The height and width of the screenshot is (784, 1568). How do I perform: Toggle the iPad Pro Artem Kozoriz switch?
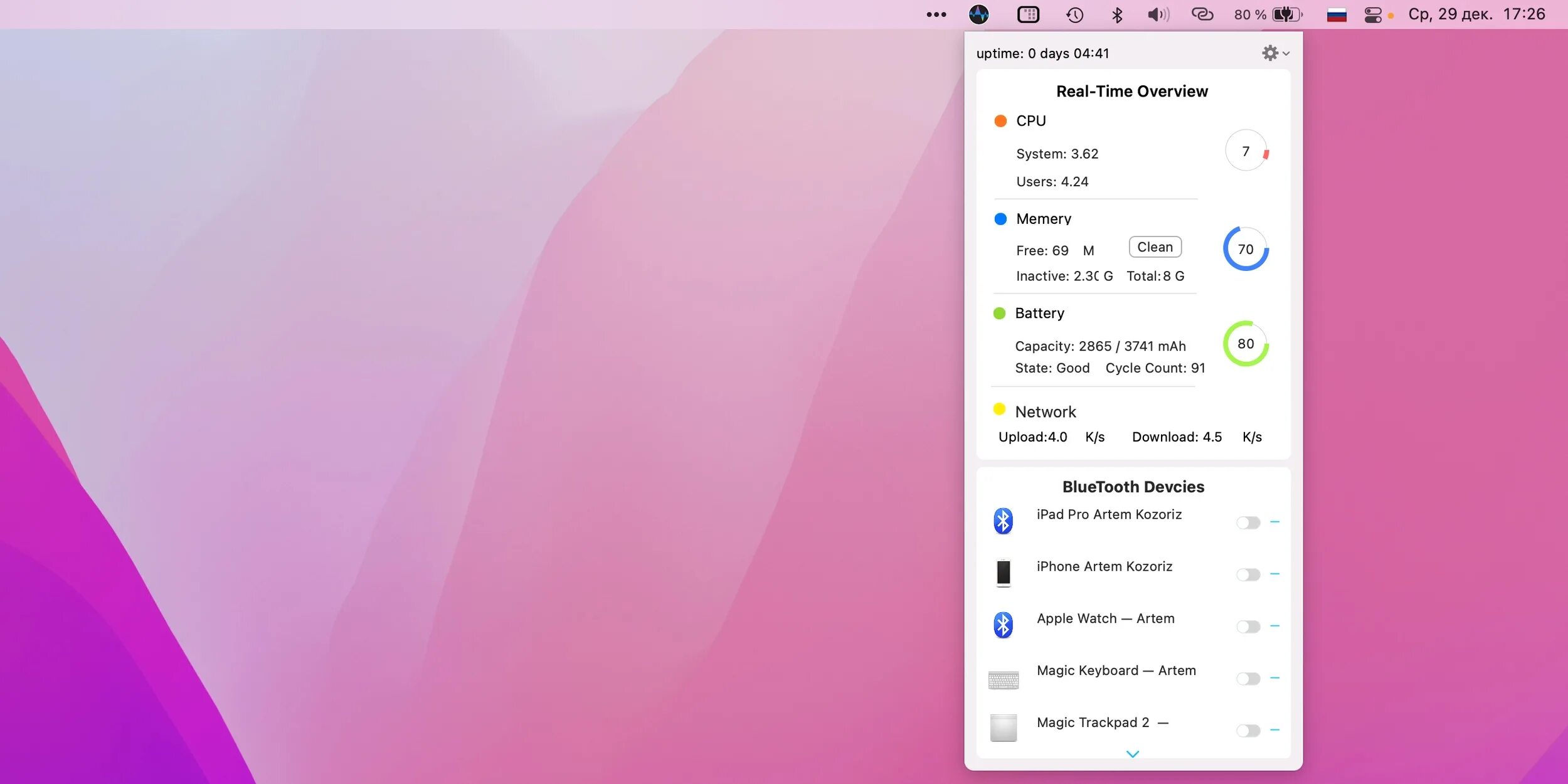1248,522
